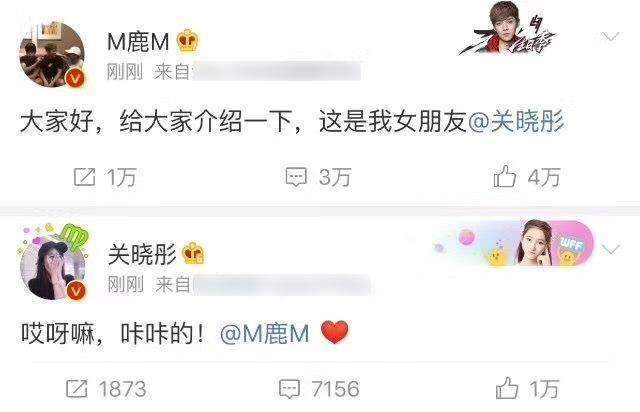Follow the @关晓彤 mention link
Viewport: 640px width, 412px height.
516,122
